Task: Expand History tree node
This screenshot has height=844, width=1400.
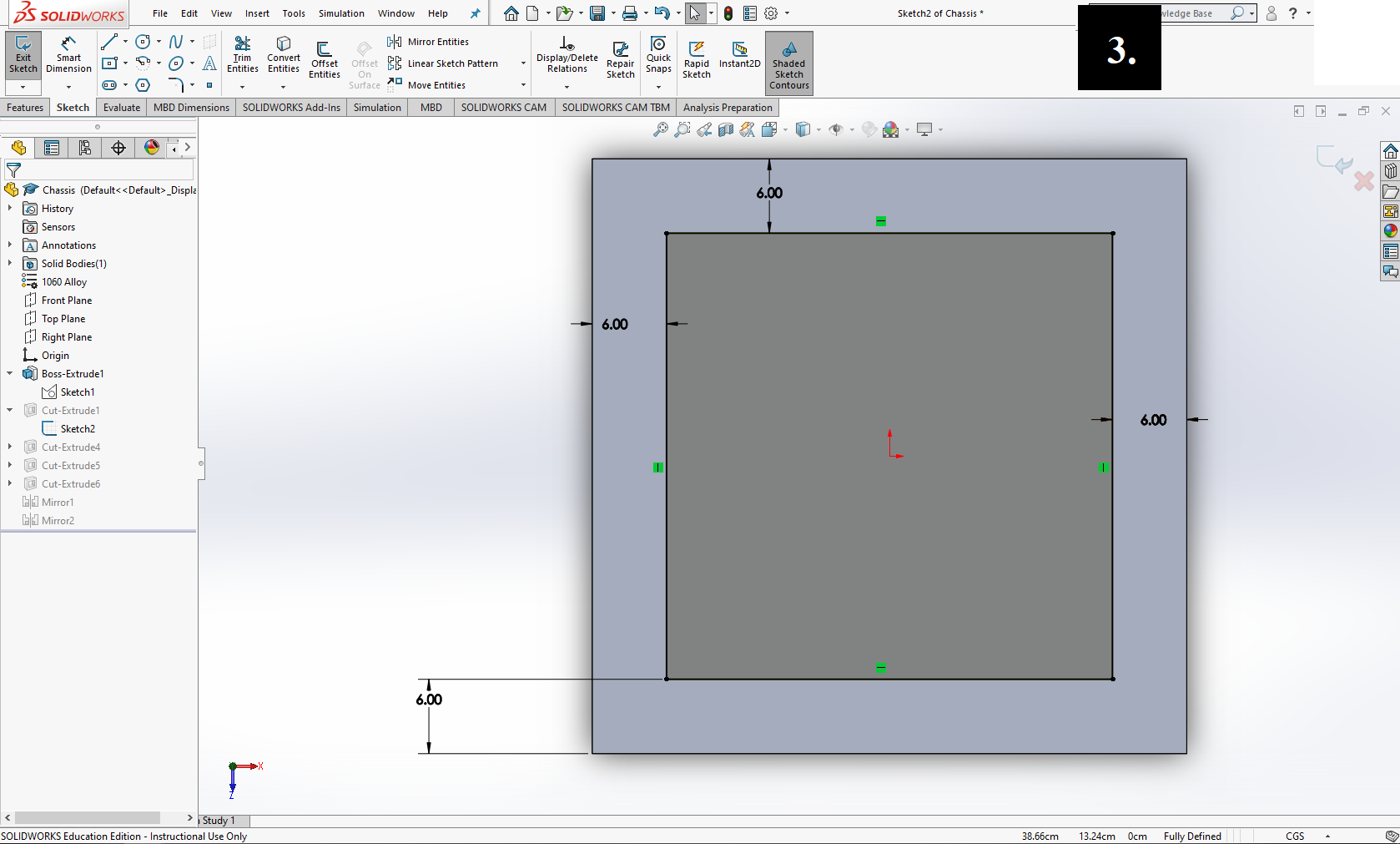Action: pos(10,209)
